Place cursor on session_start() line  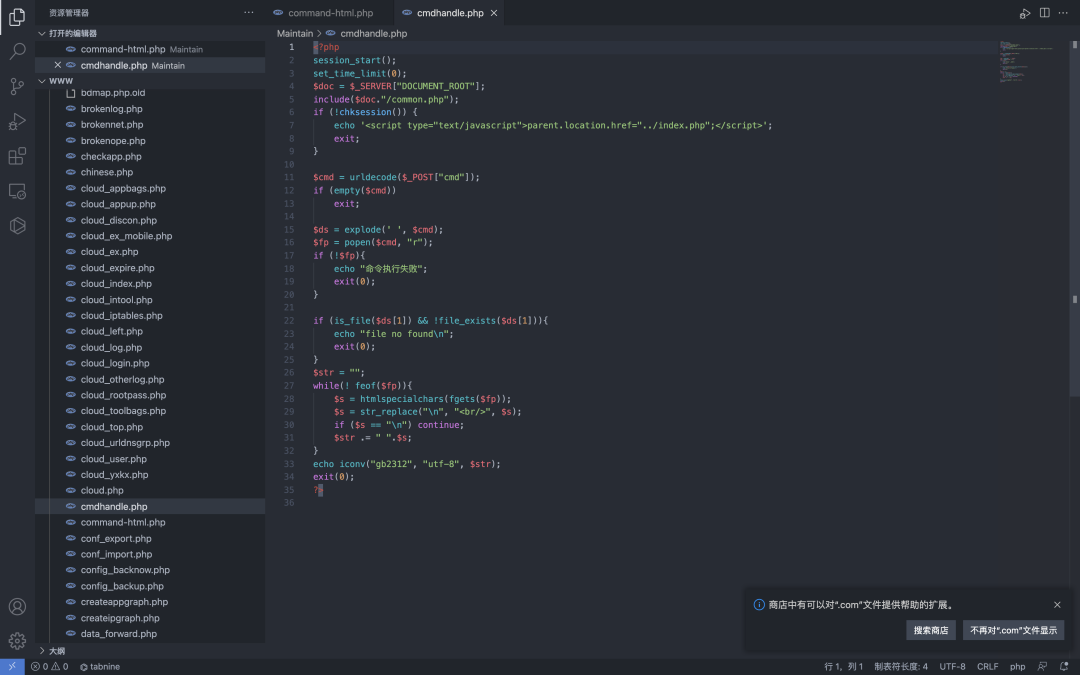pos(354,60)
